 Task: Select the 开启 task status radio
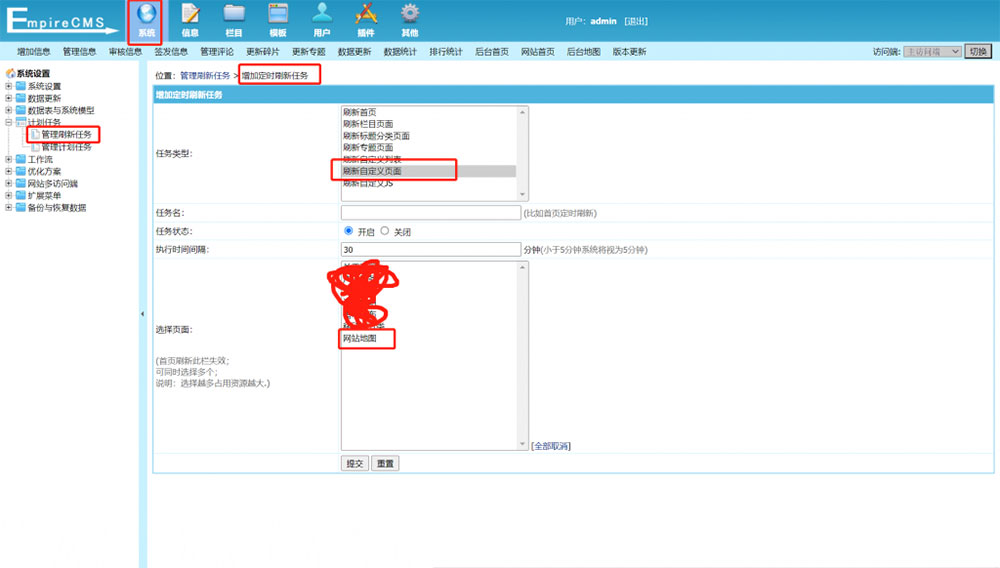point(348,231)
